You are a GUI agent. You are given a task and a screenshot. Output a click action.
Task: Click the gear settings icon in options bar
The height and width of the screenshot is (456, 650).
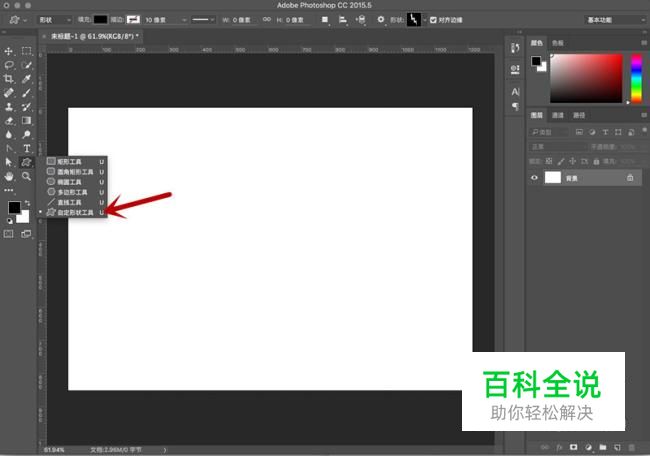tap(380, 19)
